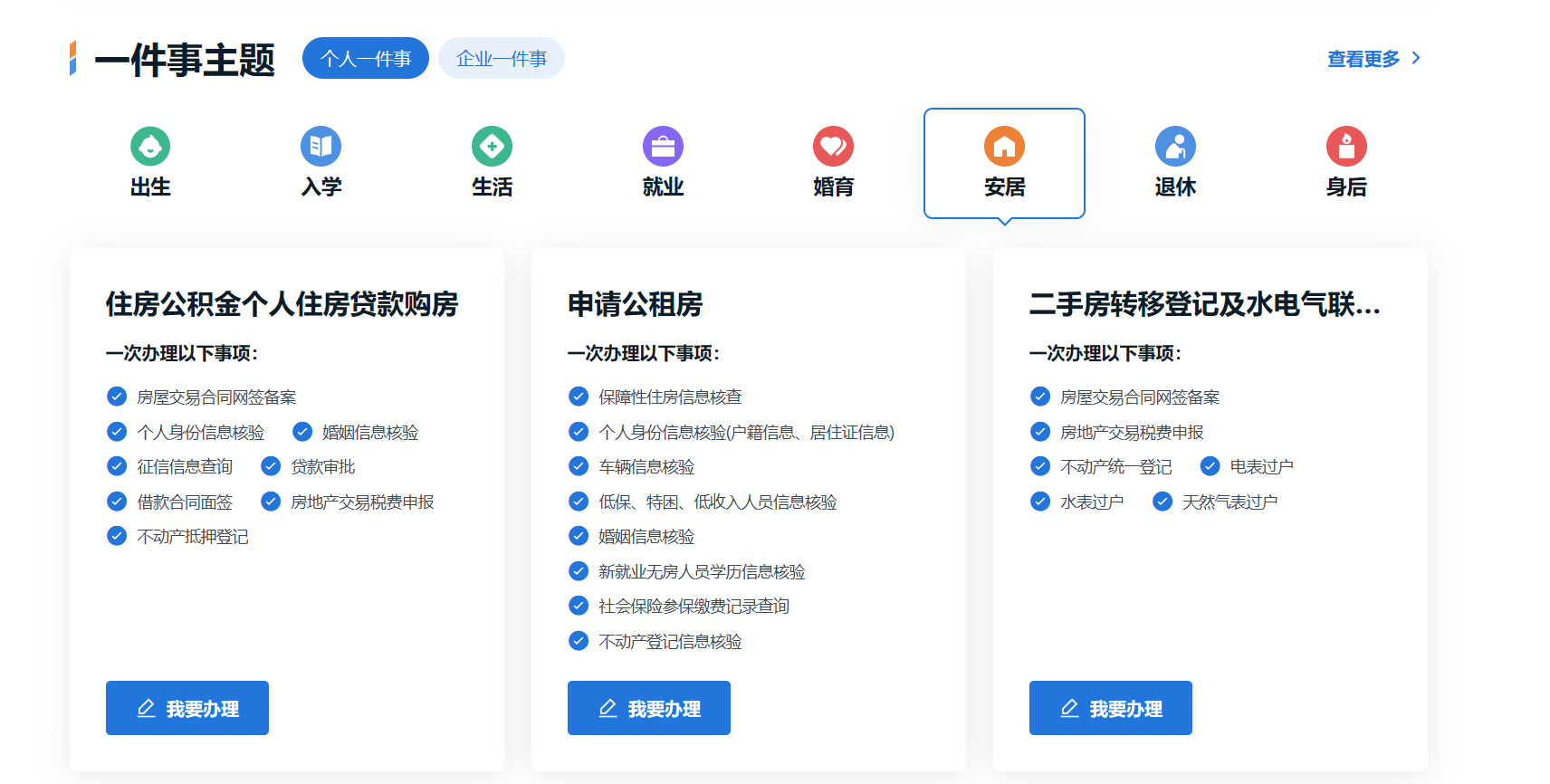Choose the 就业 employment briefcase icon
The height and width of the screenshot is (784, 1550).
coord(663,146)
